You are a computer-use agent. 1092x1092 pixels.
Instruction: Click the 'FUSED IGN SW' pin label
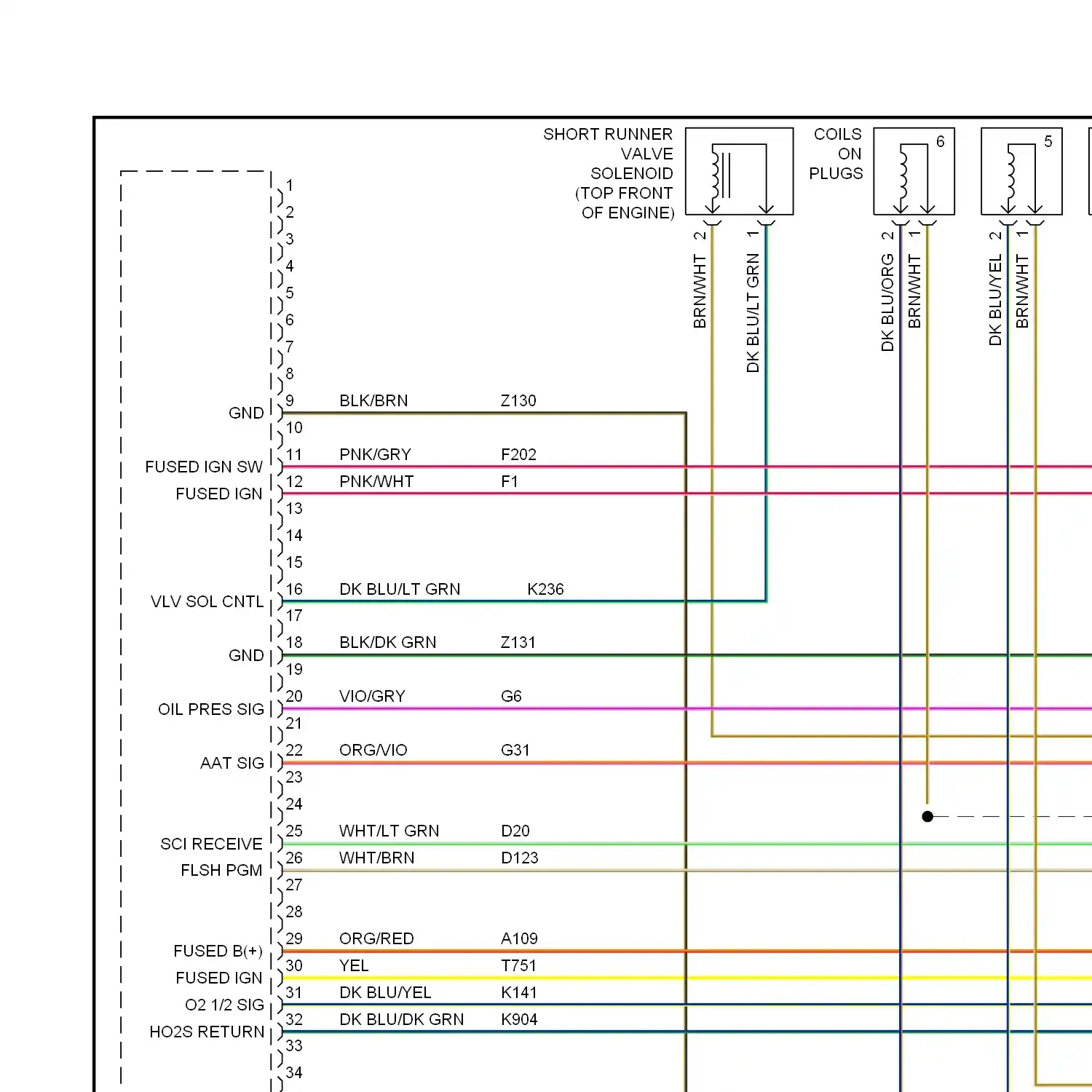[x=204, y=467]
